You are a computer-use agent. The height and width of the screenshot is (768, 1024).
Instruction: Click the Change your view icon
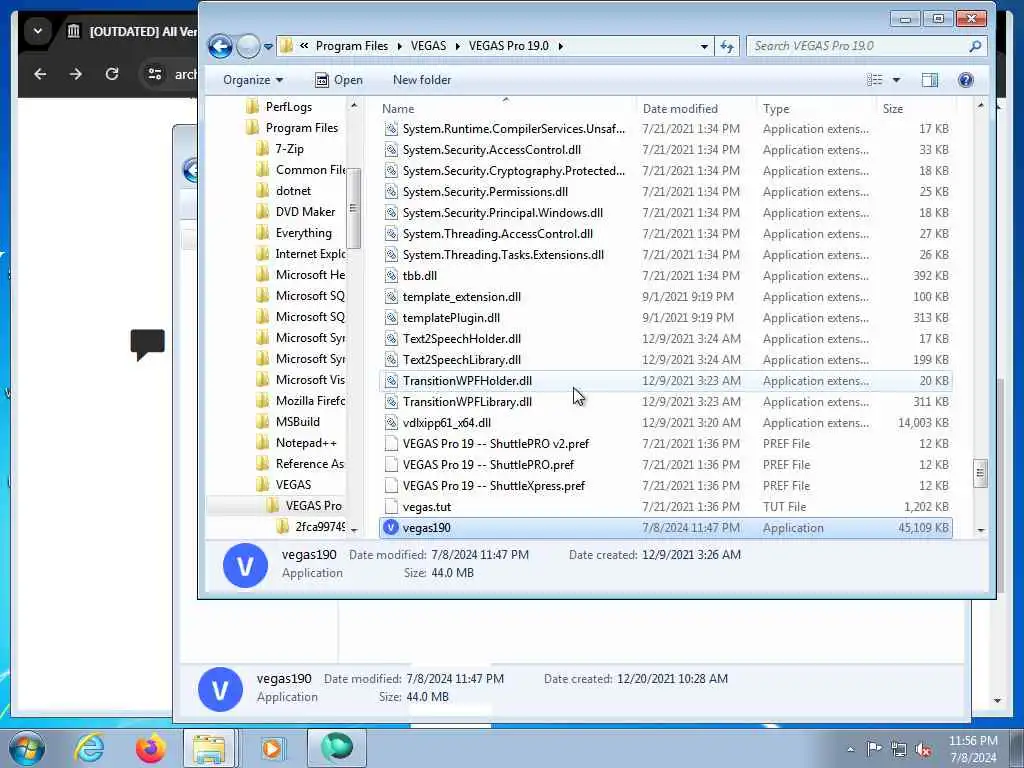pyautogui.click(x=874, y=80)
